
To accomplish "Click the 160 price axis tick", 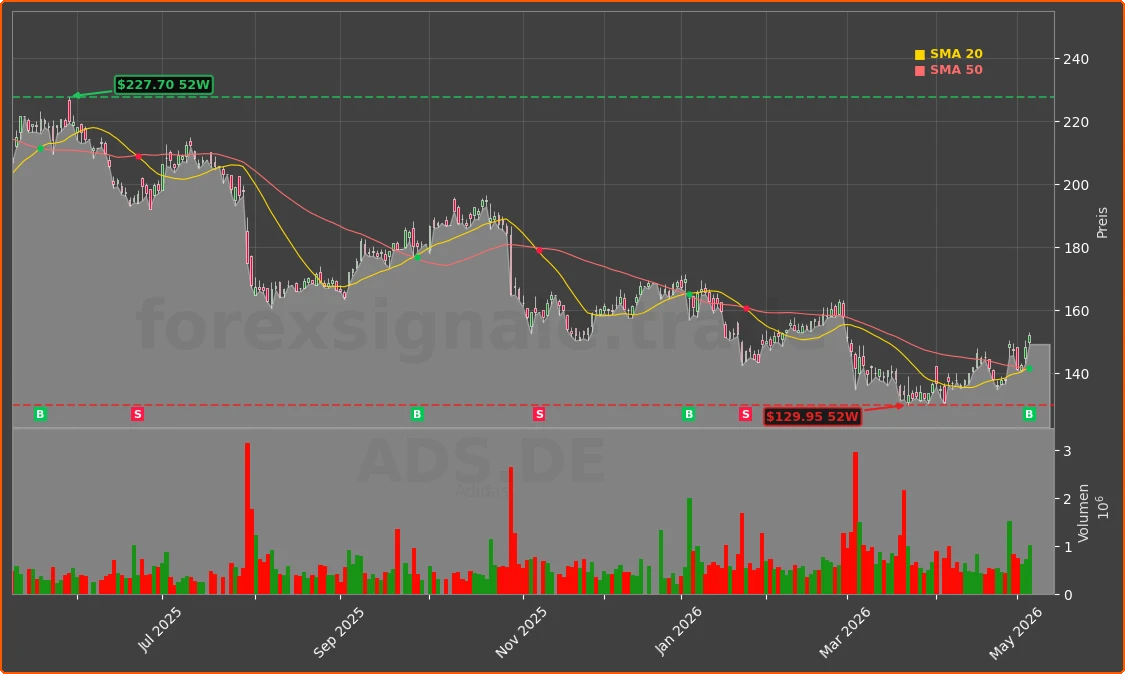I will [x=1075, y=312].
